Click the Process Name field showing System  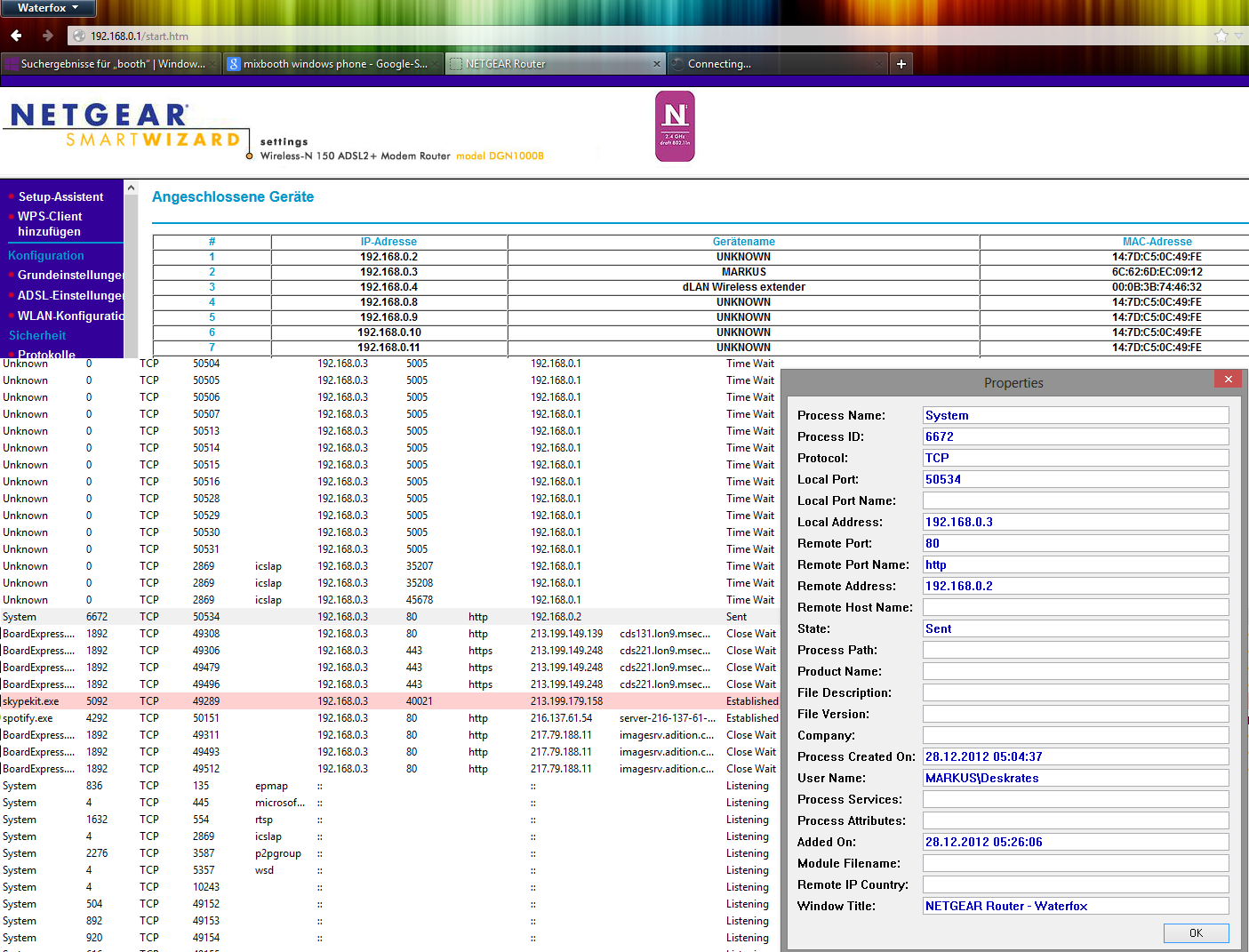(x=1076, y=415)
